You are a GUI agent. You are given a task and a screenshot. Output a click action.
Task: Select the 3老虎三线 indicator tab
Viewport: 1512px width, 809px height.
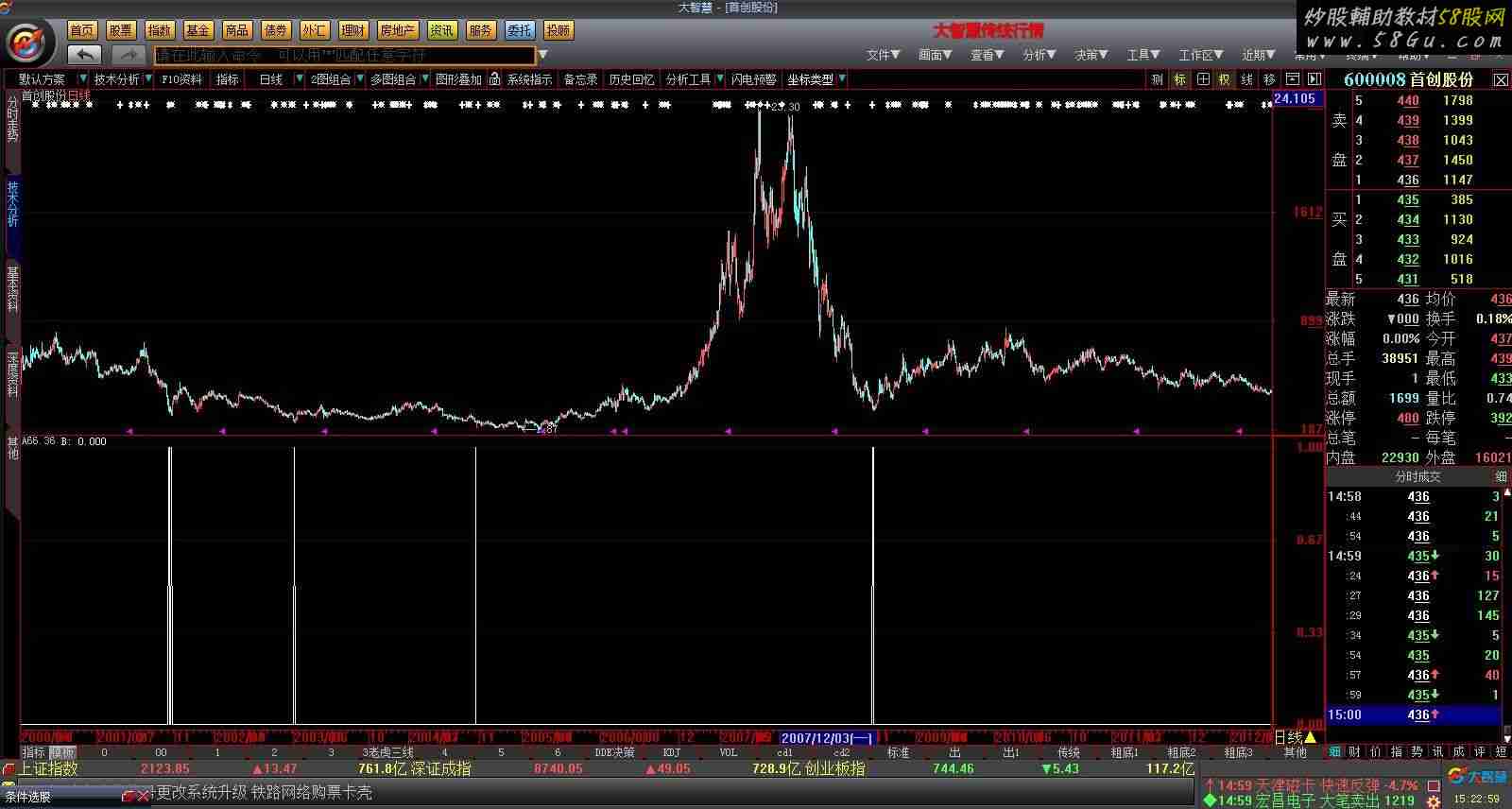[x=388, y=752]
